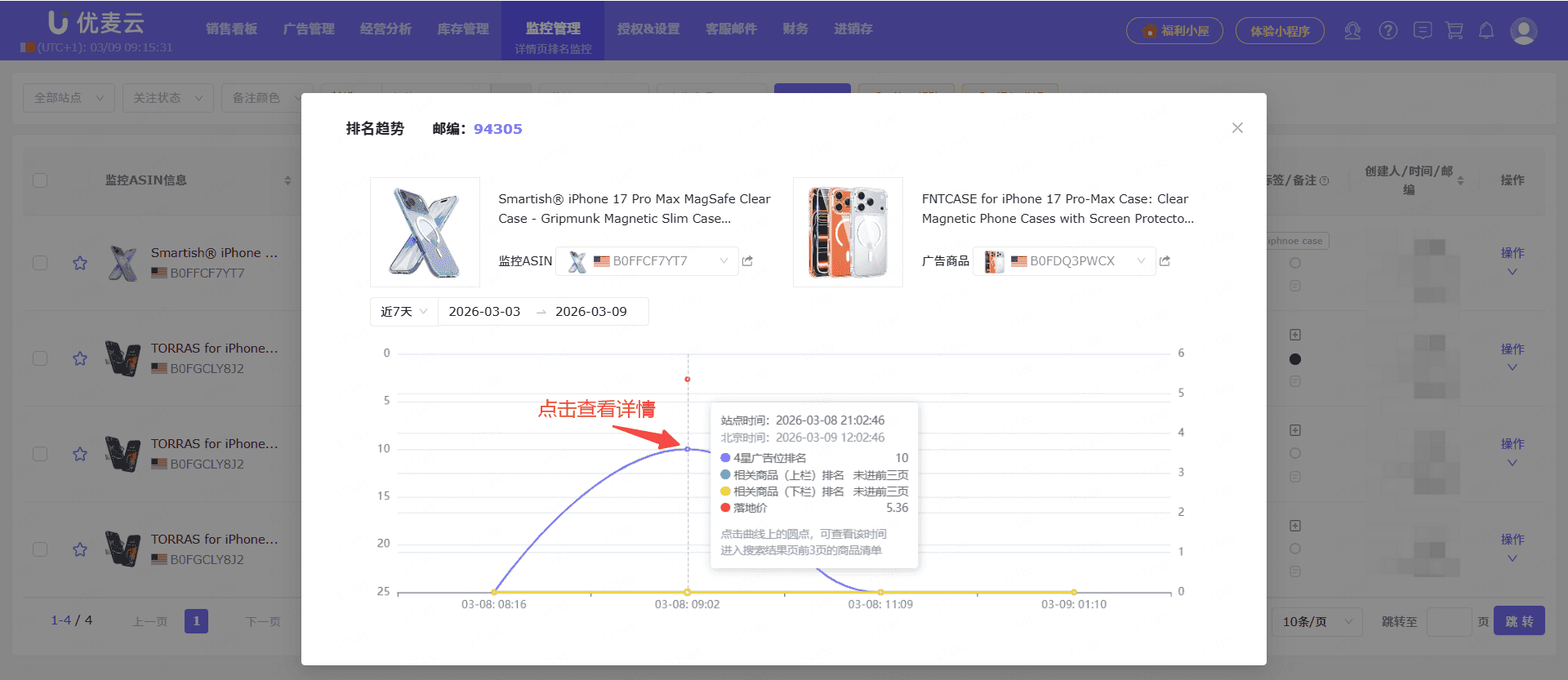The height and width of the screenshot is (680, 1568).
Task: Switch to the 广告管理 menu
Action: (x=309, y=29)
